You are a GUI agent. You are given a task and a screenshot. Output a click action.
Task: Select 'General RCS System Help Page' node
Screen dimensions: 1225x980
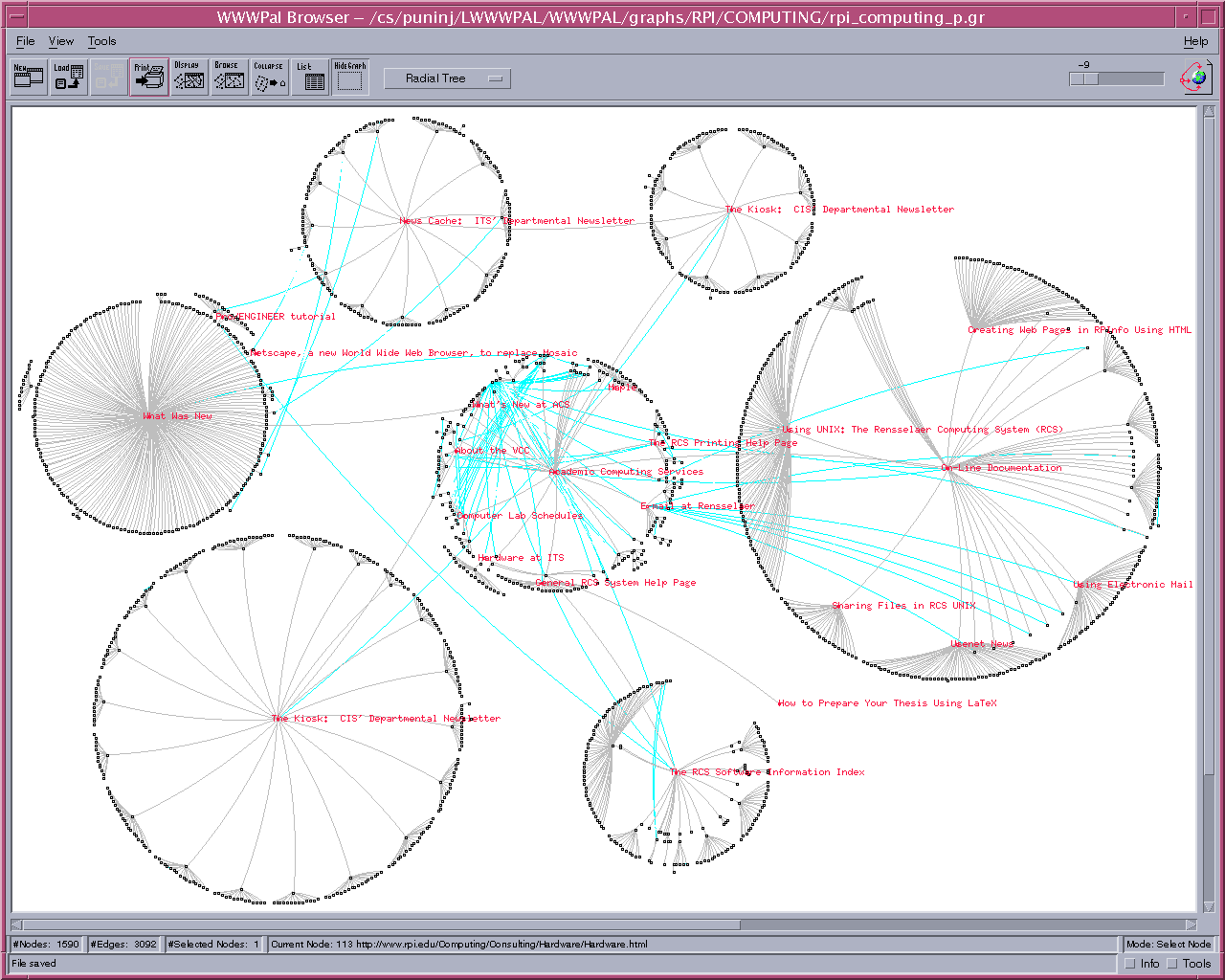[615, 583]
